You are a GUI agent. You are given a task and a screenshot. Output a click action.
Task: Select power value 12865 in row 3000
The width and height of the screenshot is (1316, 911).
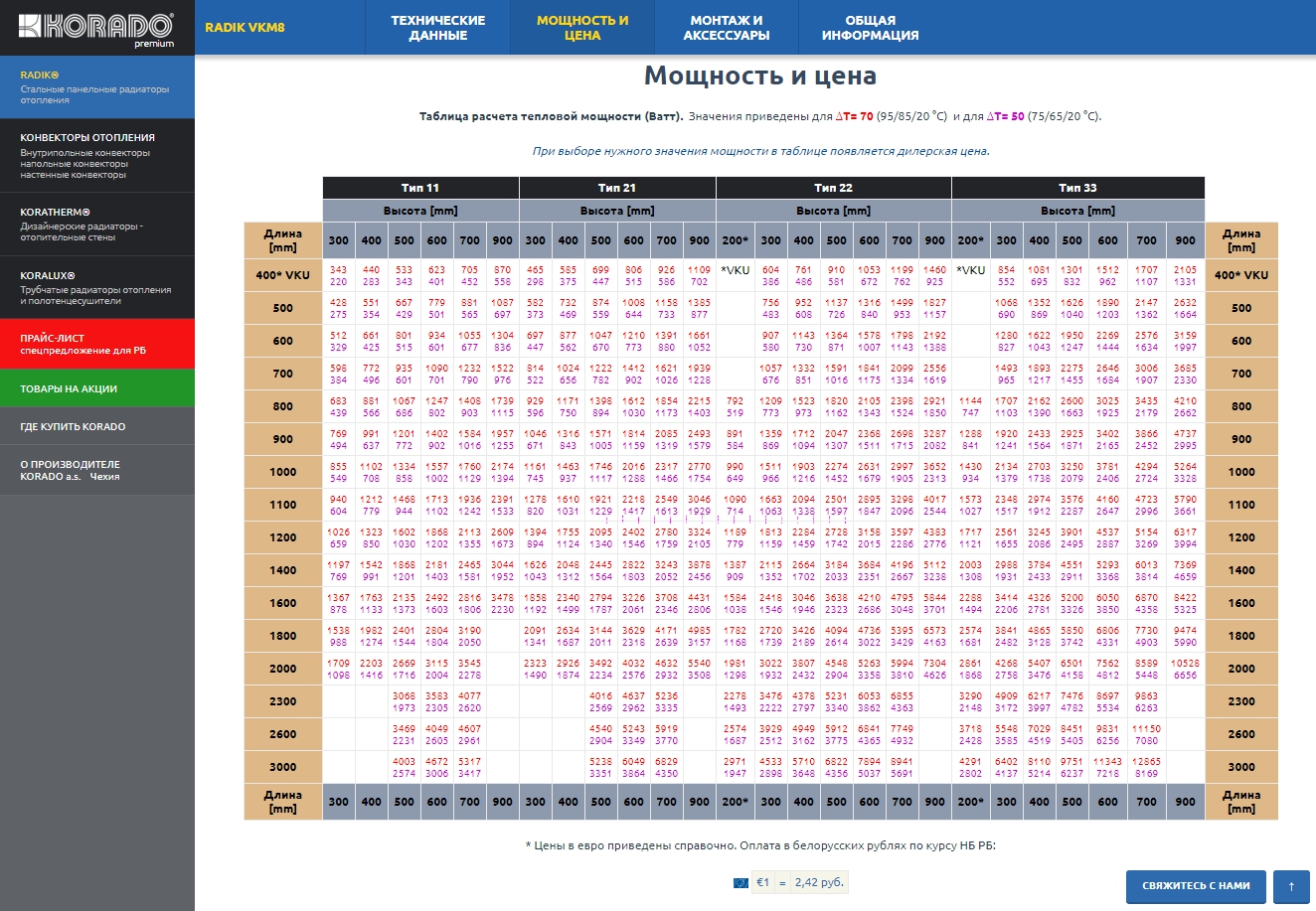click(x=1146, y=762)
